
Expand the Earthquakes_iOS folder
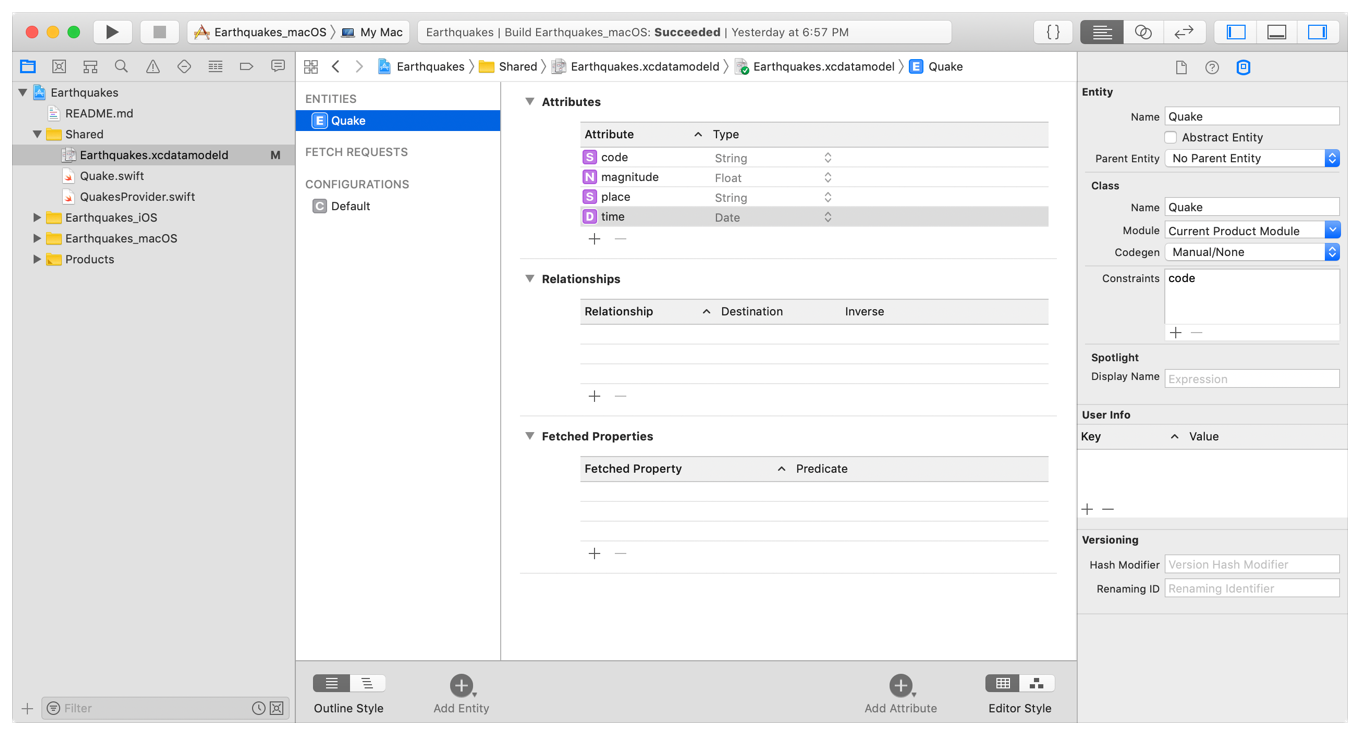tap(37, 218)
